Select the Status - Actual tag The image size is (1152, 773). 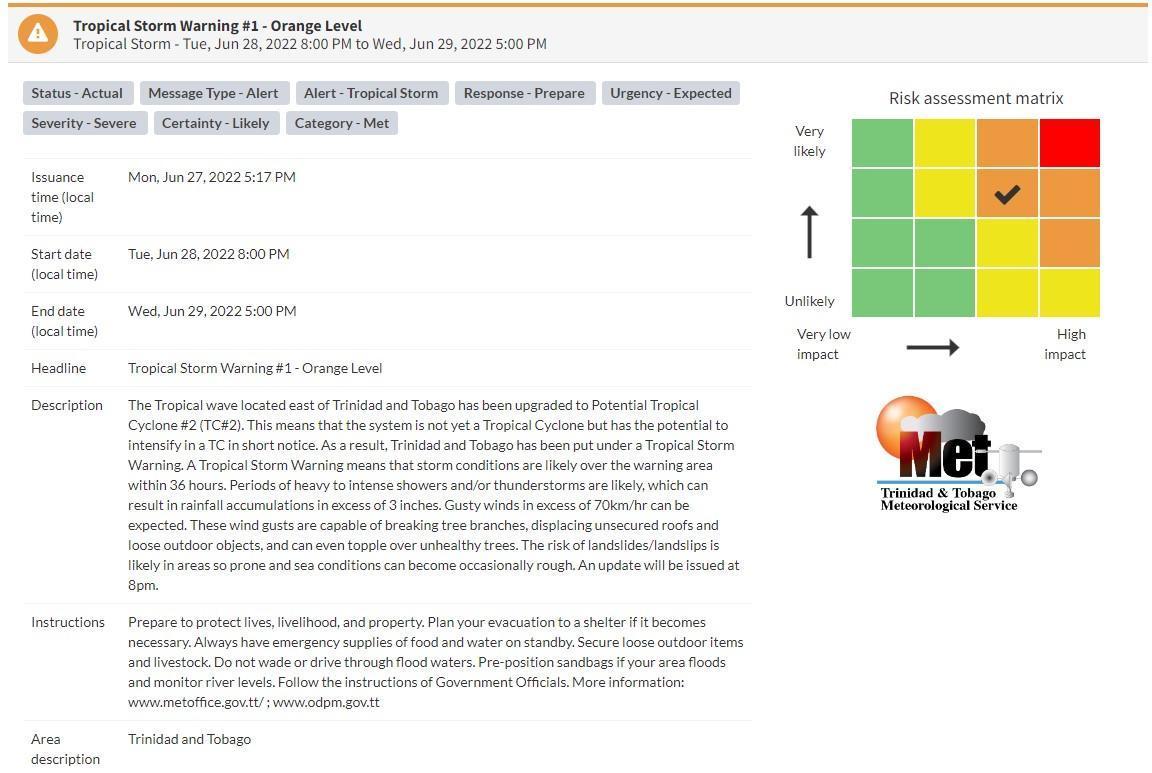pyautogui.click(x=77, y=93)
